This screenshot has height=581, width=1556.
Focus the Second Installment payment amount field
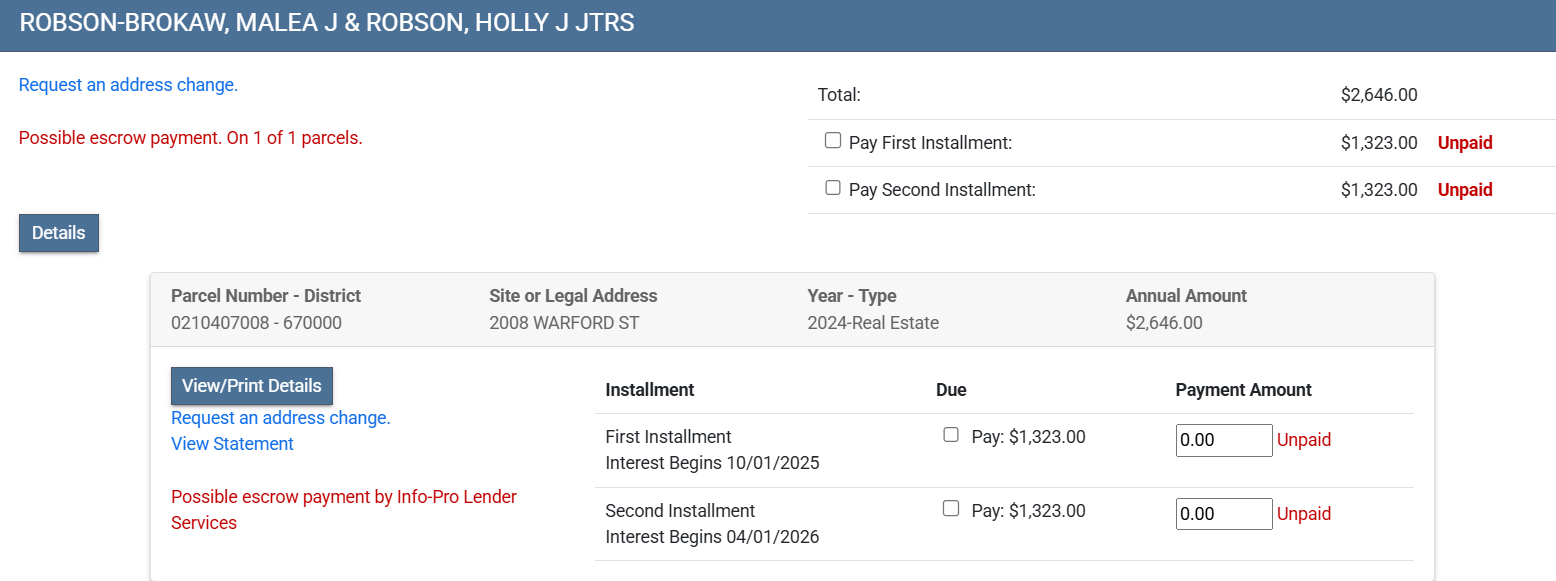1223,514
